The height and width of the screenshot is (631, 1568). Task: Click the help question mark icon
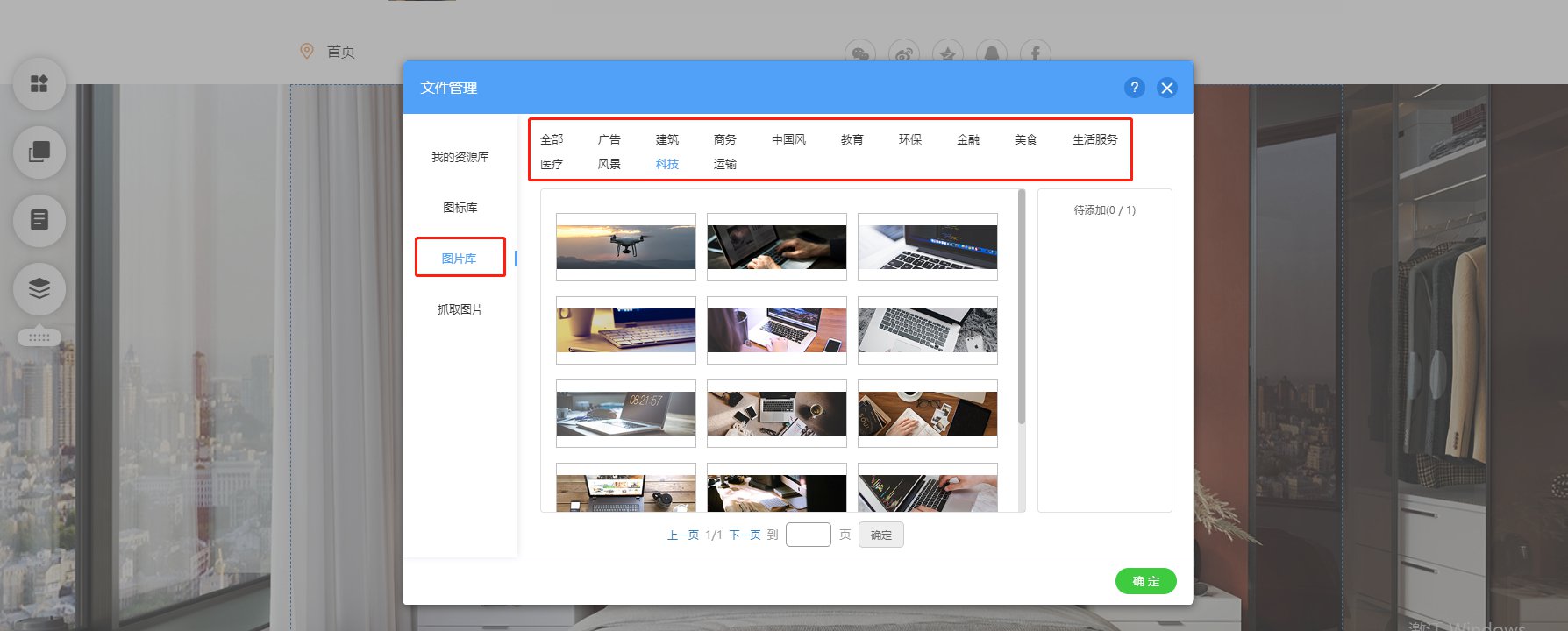point(1134,88)
